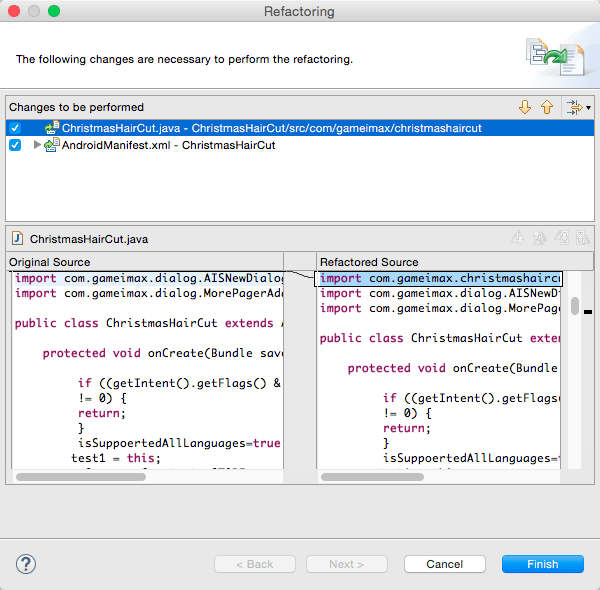Click the Java file icon beside ChristmasHairCut.java
This screenshot has height=590, width=600.
pos(17,238)
